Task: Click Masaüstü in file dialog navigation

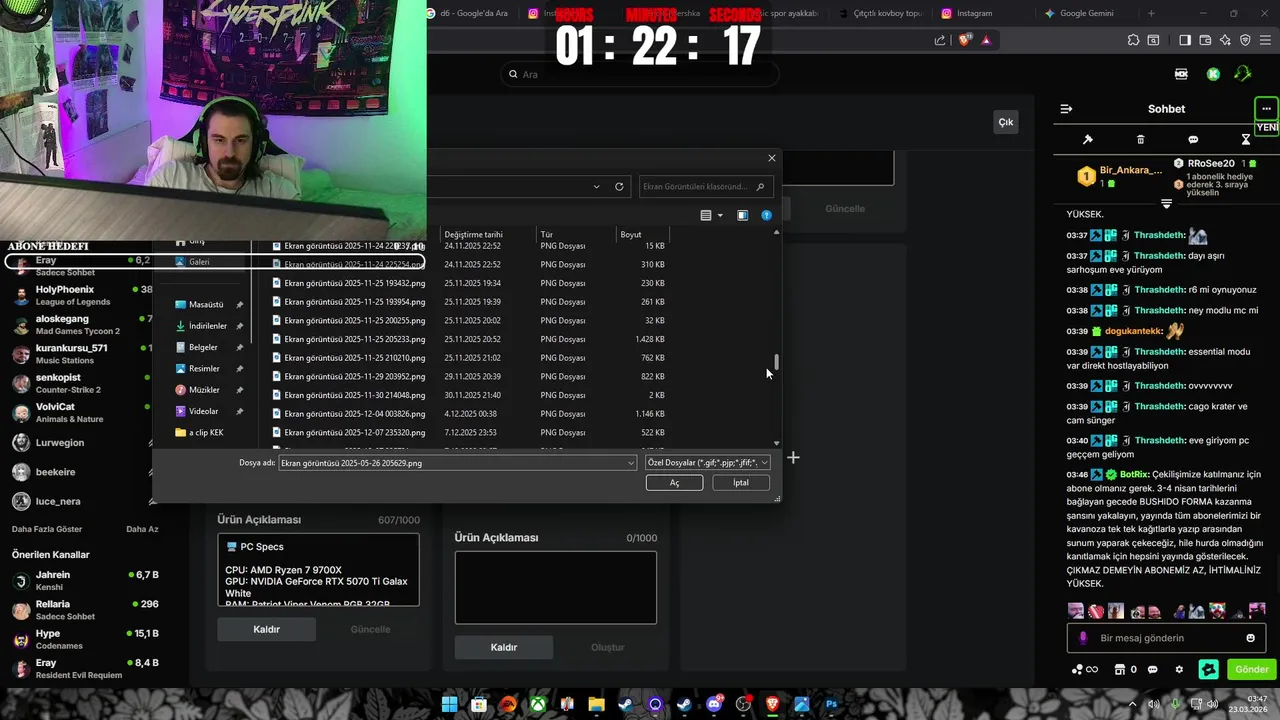Action: (206, 304)
